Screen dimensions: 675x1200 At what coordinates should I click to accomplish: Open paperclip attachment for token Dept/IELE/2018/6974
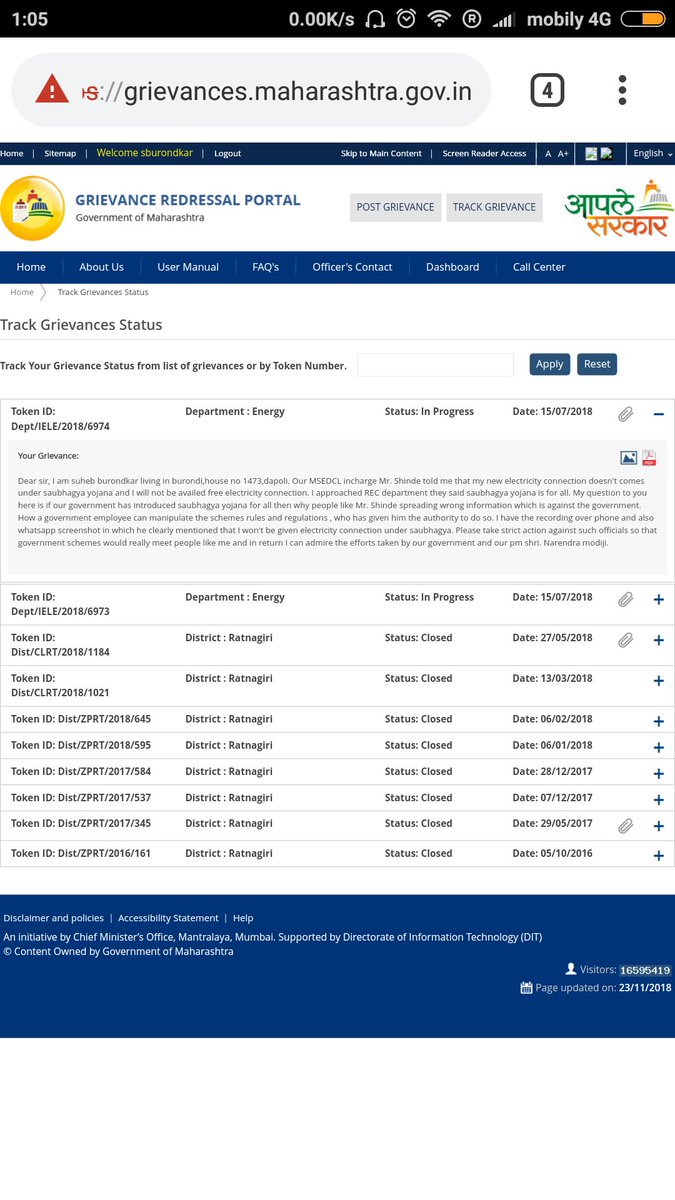[626, 414]
